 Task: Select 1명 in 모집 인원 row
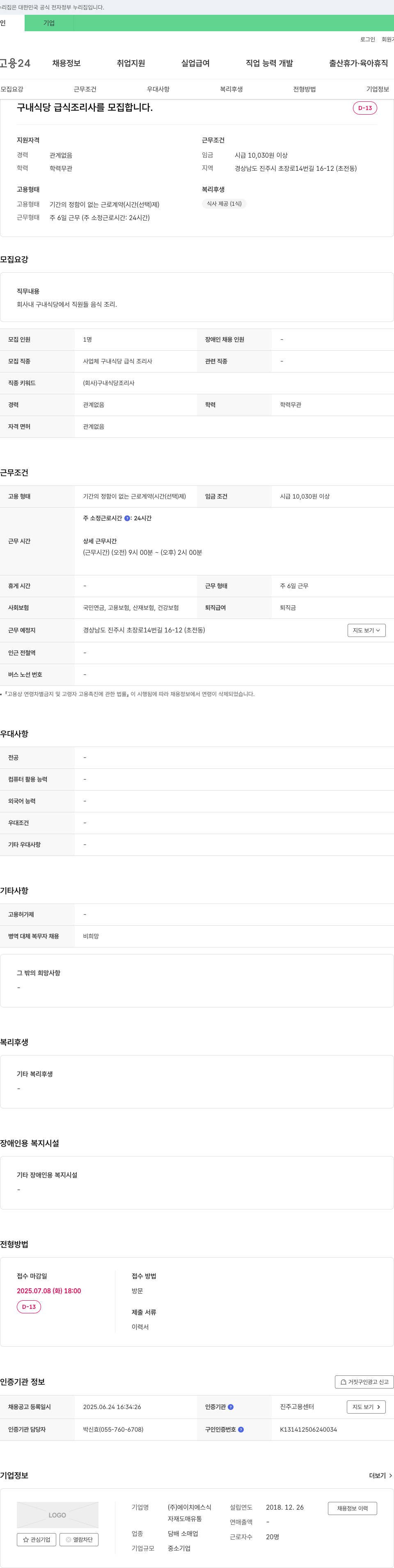pyautogui.click(x=87, y=339)
